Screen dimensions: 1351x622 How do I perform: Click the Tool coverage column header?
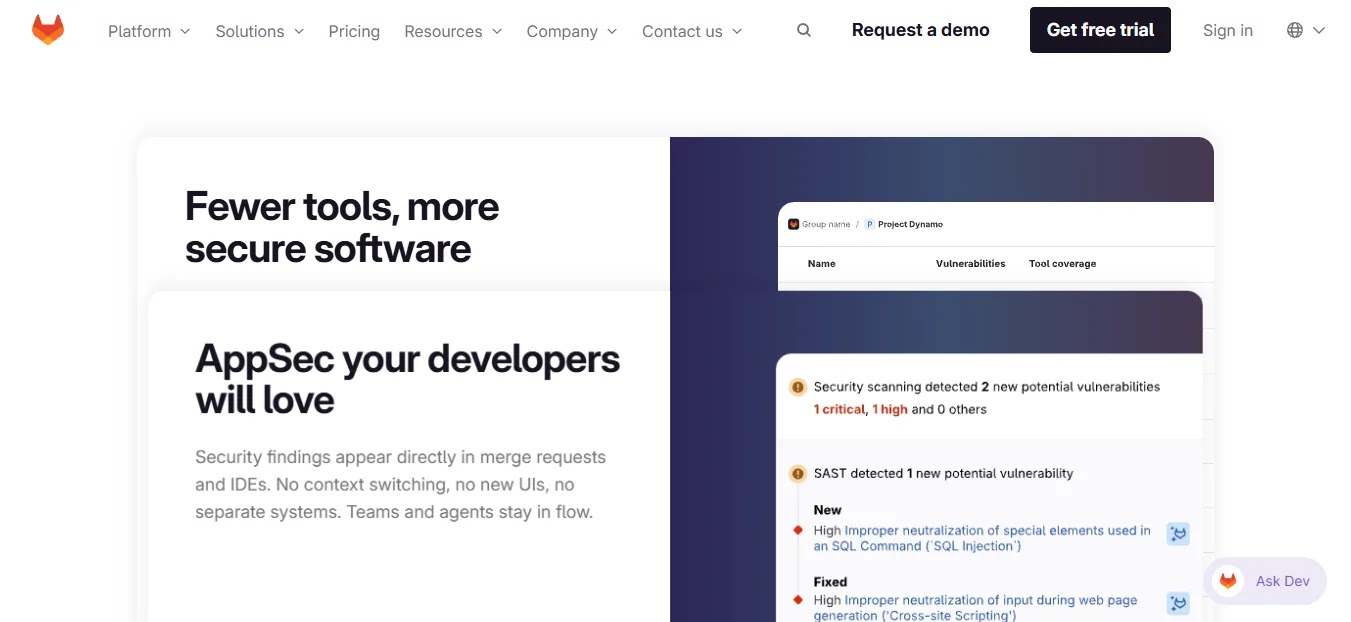(1062, 264)
